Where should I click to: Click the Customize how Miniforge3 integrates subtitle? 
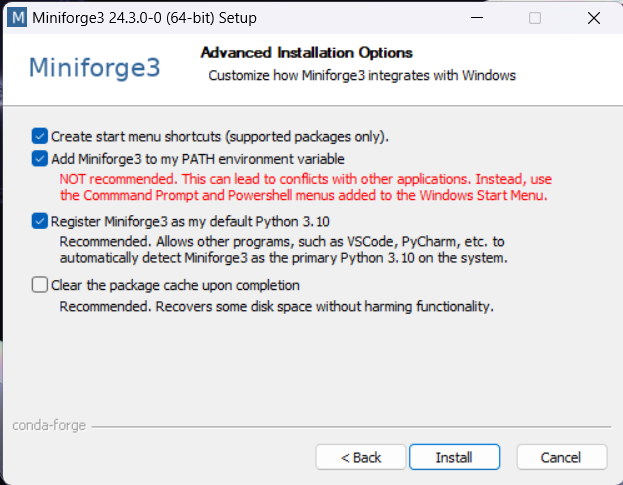coord(361,75)
